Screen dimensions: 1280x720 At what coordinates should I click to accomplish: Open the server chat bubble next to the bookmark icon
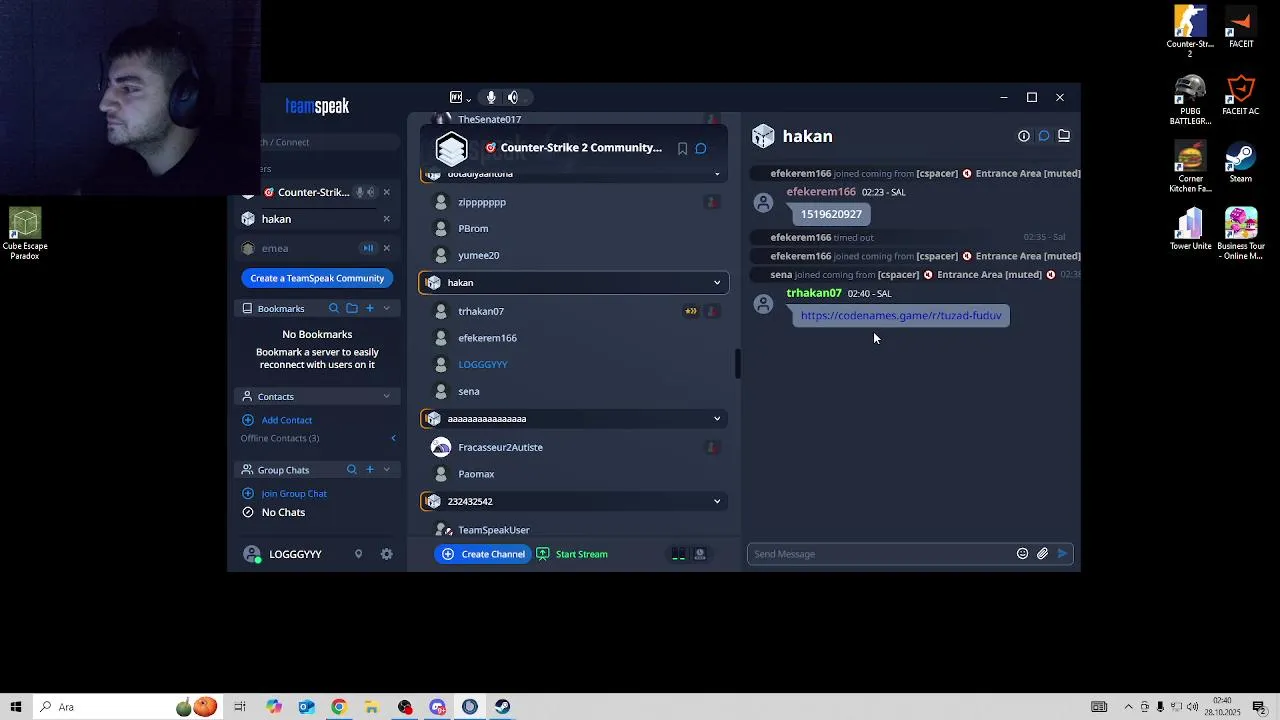[x=701, y=148]
